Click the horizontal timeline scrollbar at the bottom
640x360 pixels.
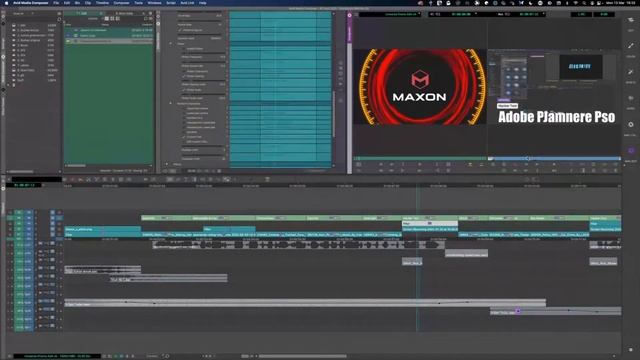pos(302,356)
